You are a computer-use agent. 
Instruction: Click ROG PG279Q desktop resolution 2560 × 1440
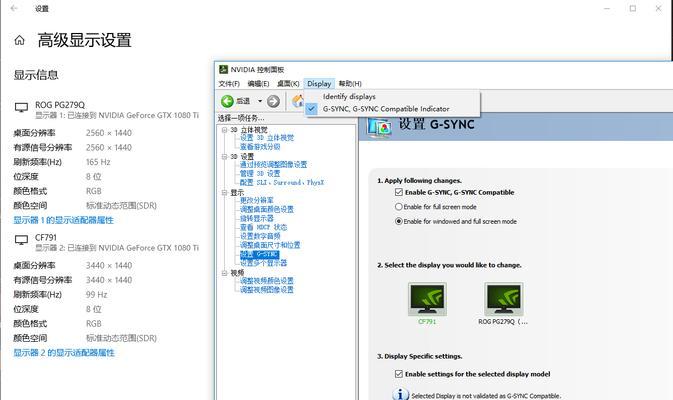(x=109, y=133)
